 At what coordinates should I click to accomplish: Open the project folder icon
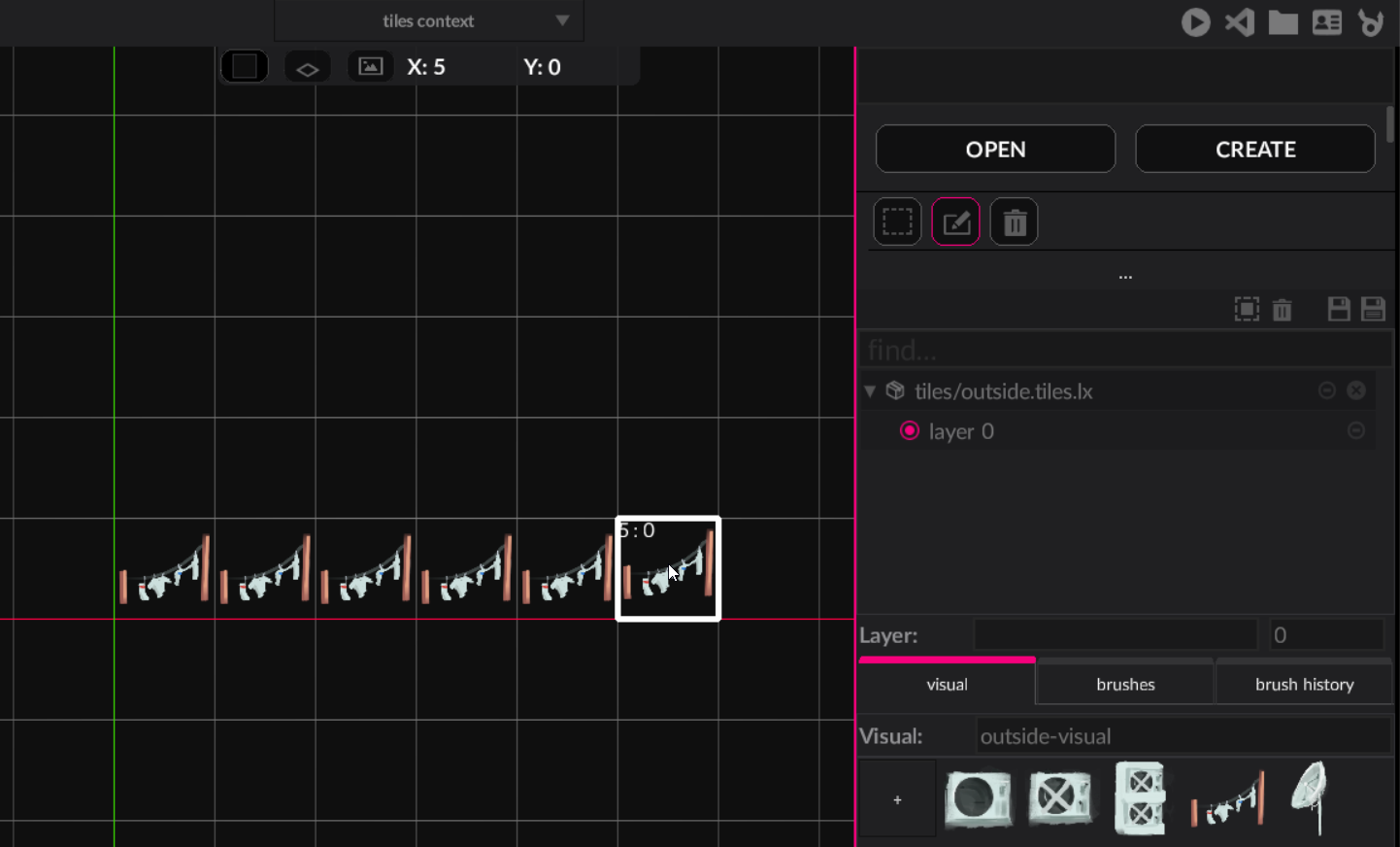[x=1283, y=22]
